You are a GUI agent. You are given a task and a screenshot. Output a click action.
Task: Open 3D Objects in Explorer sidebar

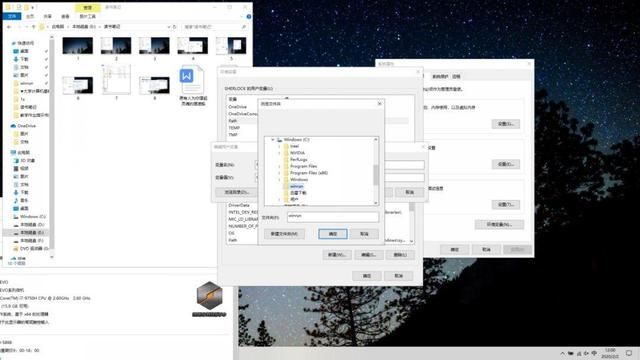[x=27, y=160]
